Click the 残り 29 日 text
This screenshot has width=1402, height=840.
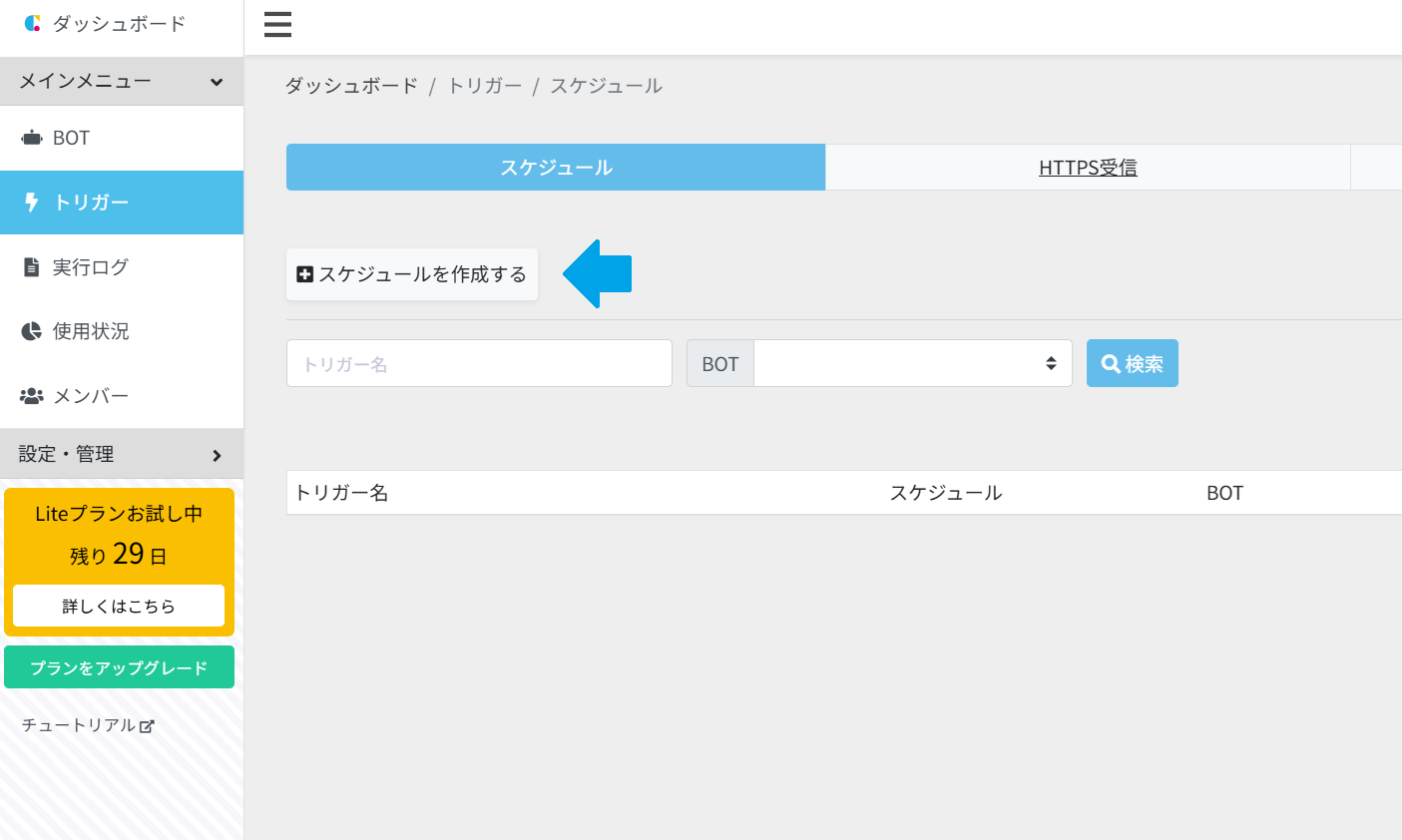pos(119,554)
